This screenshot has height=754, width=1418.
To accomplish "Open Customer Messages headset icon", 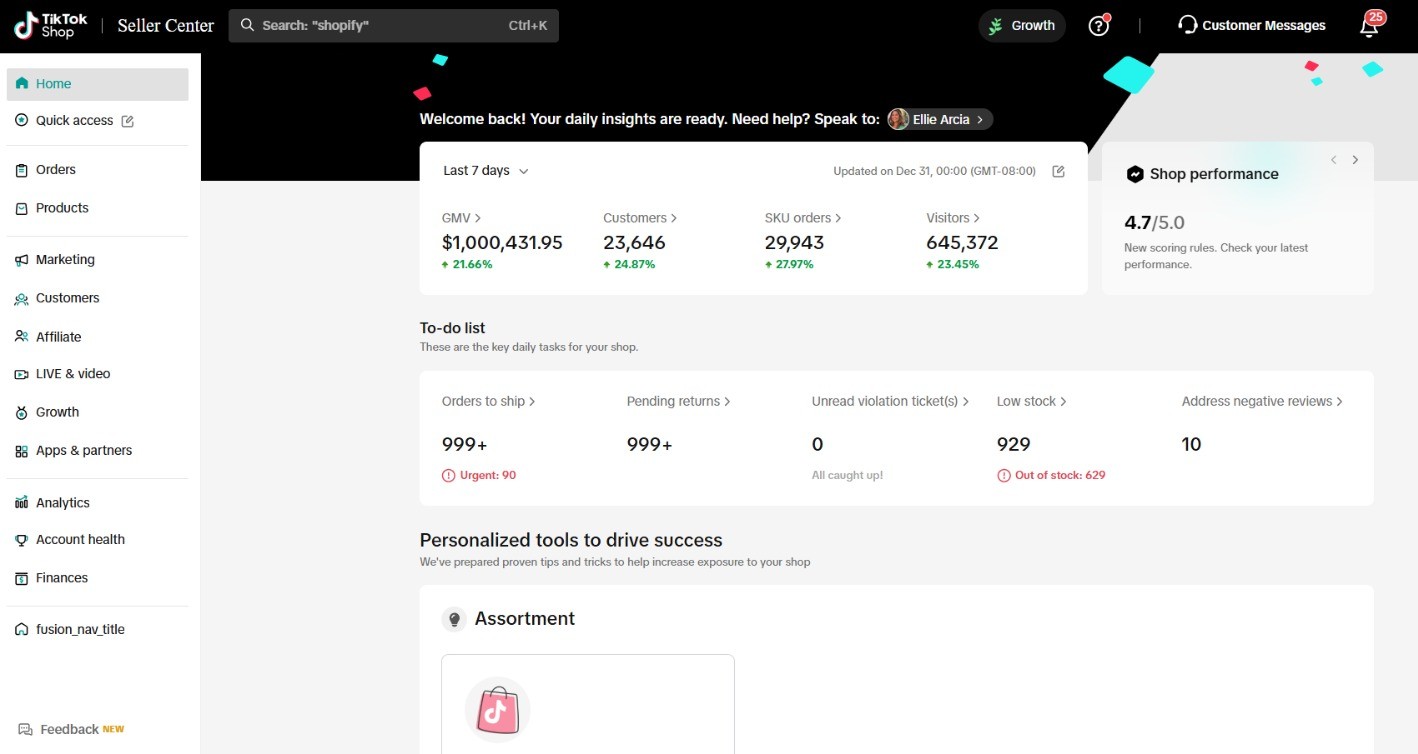I will (1187, 25).
